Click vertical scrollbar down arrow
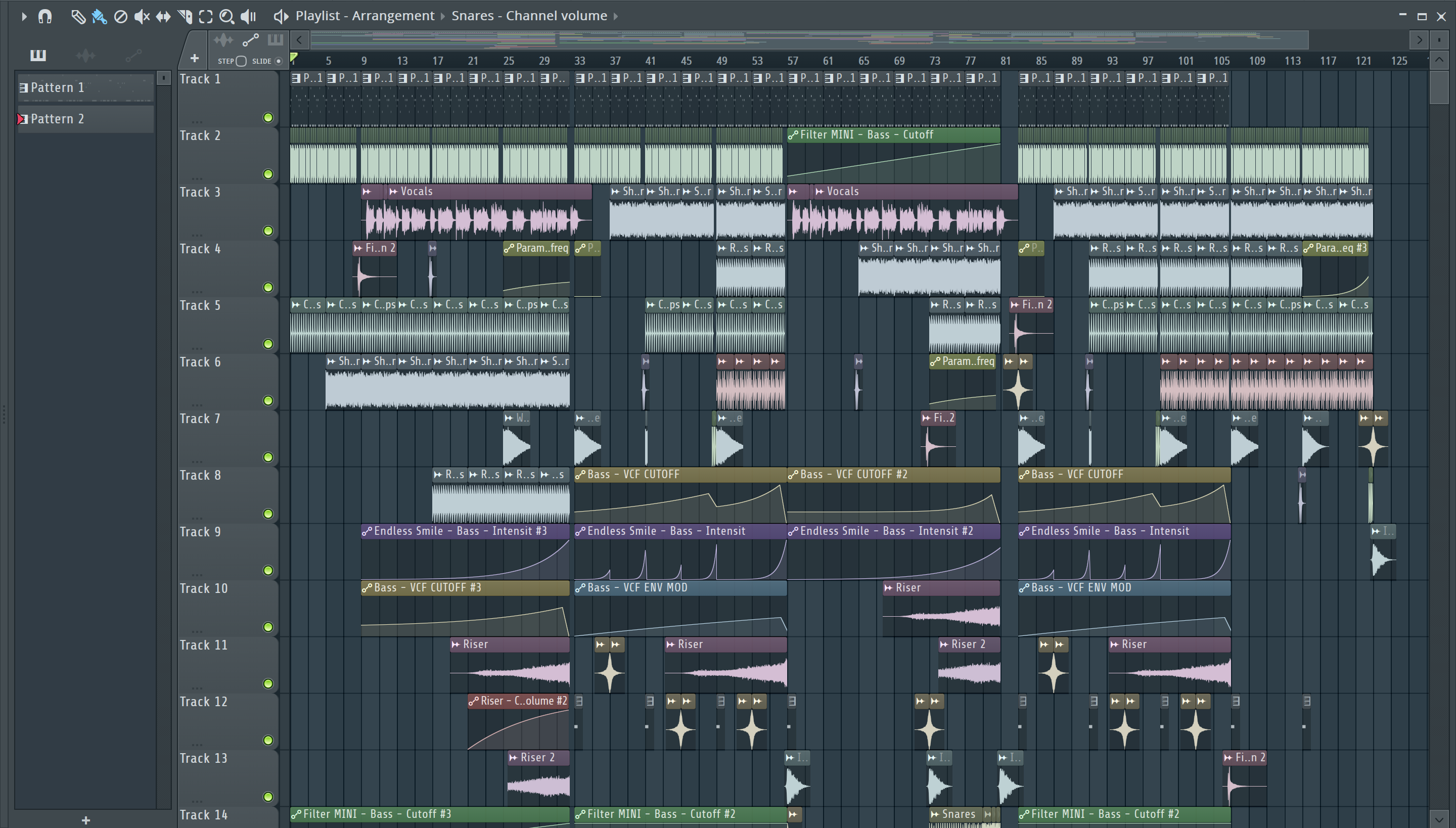The width and height of the screenshot is (1456, 828). (x=1439, y=819)
